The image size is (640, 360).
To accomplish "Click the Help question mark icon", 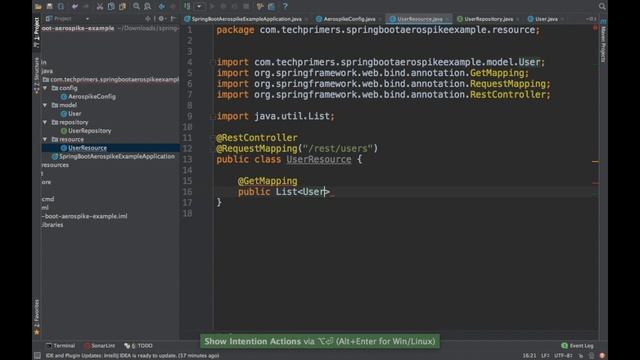I will [285, 6].
